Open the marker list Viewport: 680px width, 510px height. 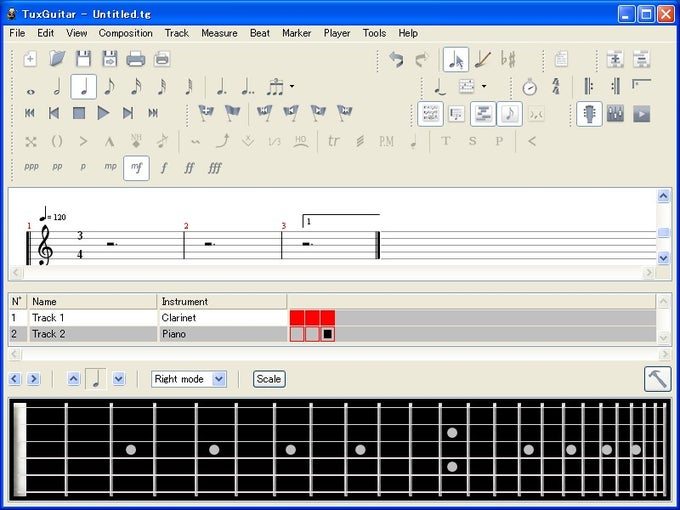pyautogui.click(x=232, y=113)
